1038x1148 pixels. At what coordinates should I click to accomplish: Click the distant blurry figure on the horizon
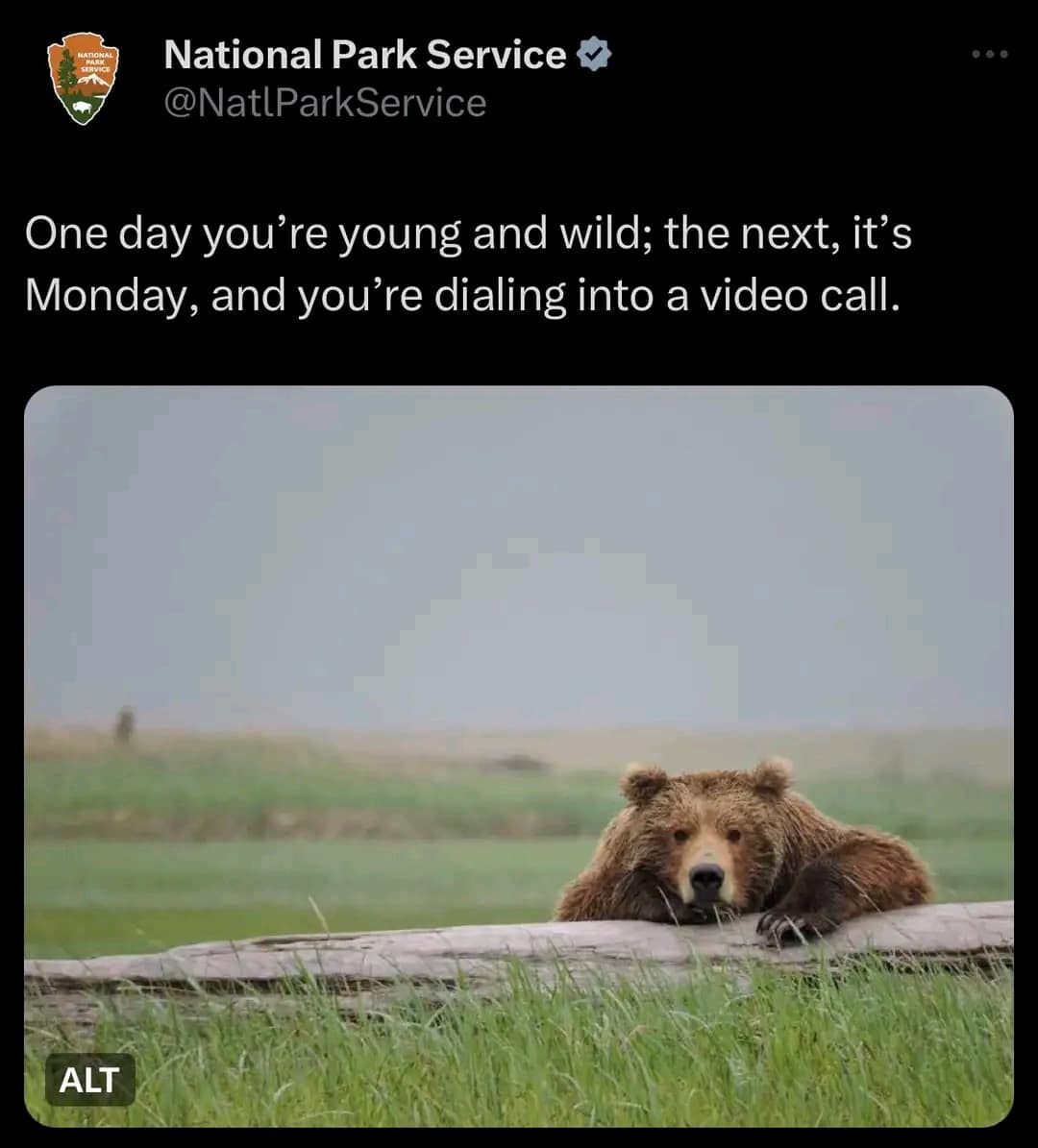tap(124, 724)
